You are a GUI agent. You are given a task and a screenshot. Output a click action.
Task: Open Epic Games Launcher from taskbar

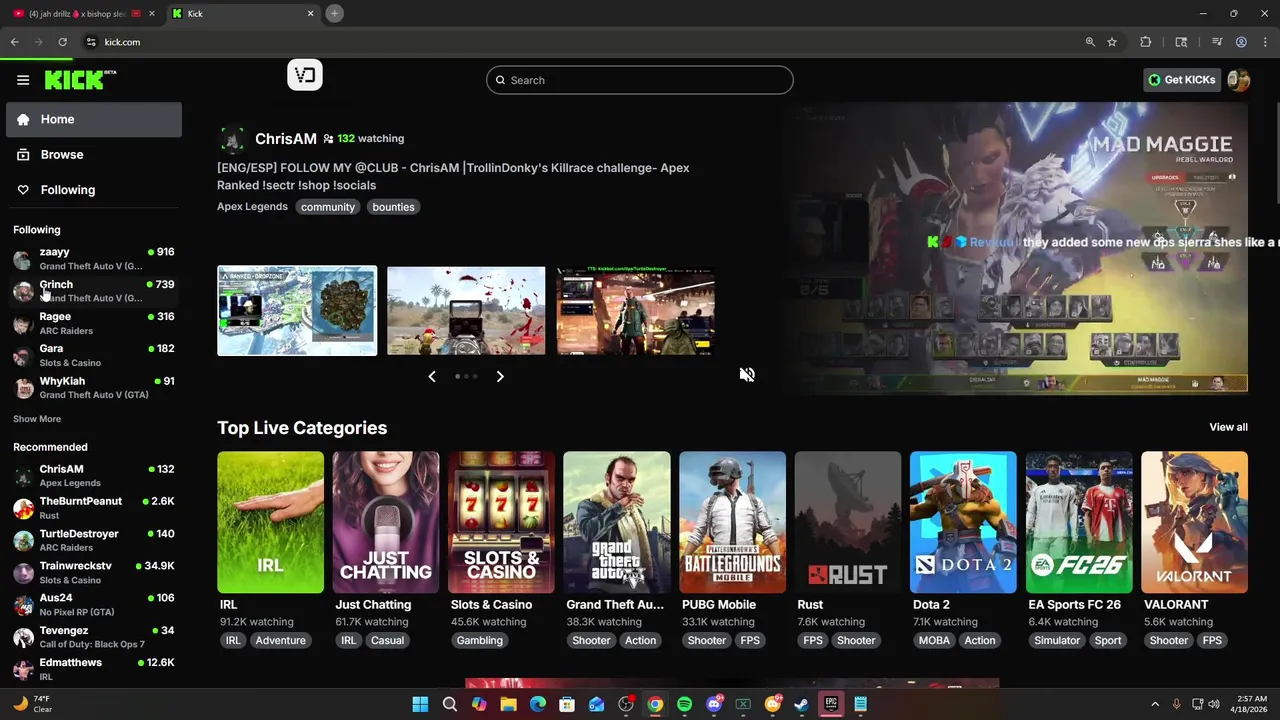[830, 704]
